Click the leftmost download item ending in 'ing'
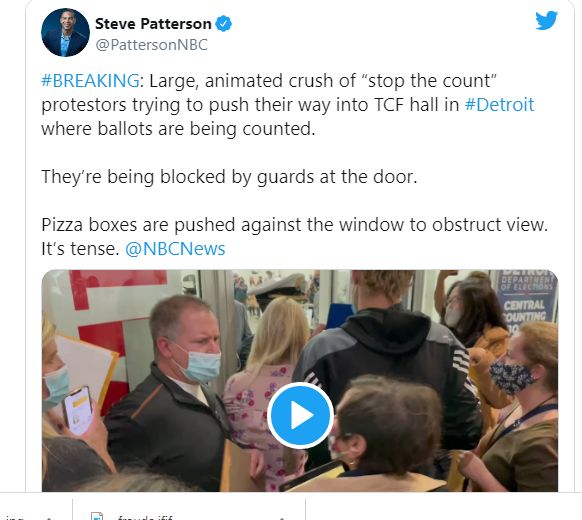The image size is (582, 520). [15, 517]
